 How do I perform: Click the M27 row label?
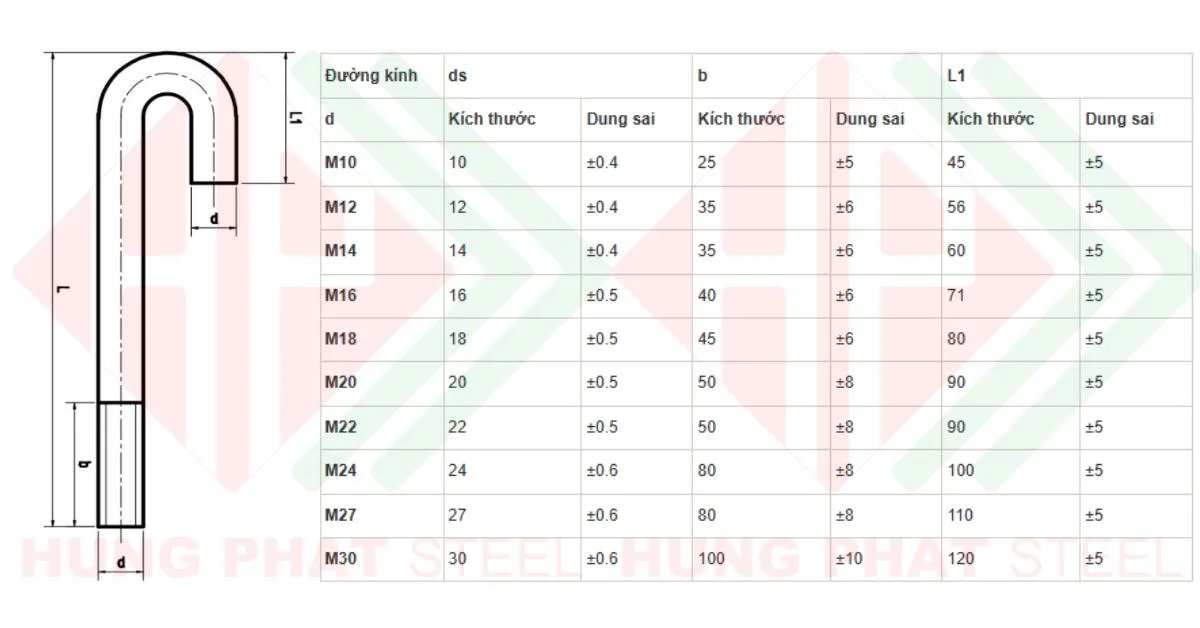[x=340, y=515]
